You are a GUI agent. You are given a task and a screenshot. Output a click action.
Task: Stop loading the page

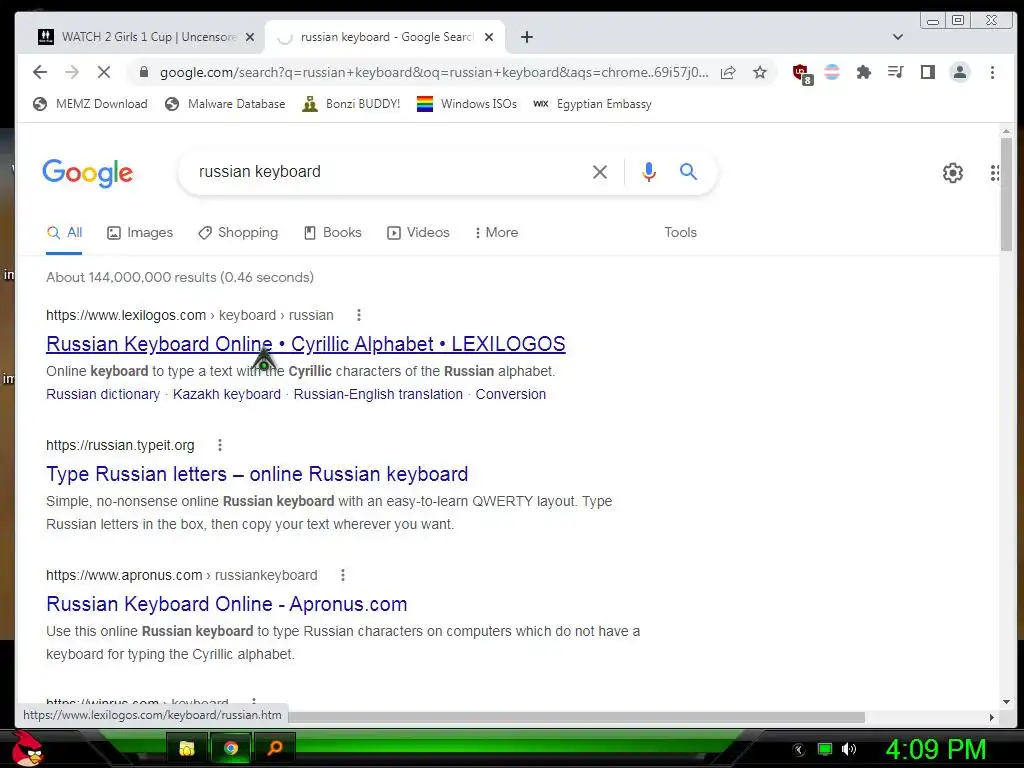[x=104, y=72]
